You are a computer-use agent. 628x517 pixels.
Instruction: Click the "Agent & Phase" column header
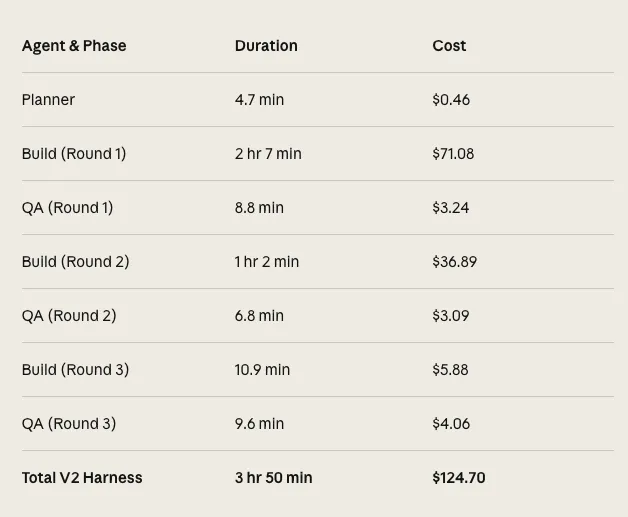[x=74, y=46]
